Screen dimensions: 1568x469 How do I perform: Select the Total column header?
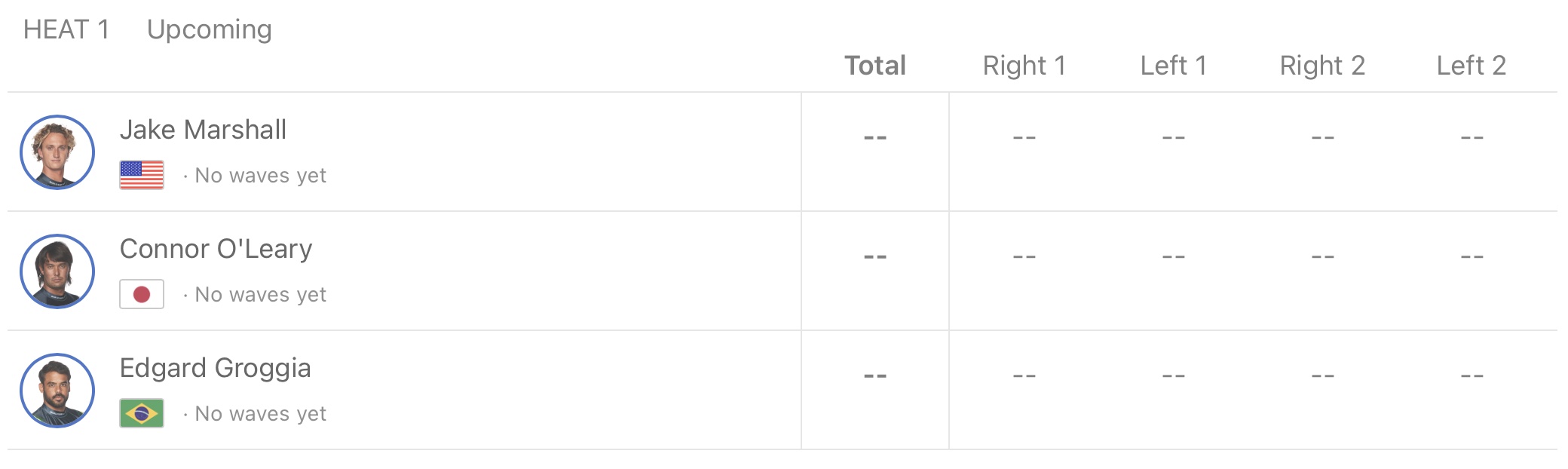click(874, 66)
